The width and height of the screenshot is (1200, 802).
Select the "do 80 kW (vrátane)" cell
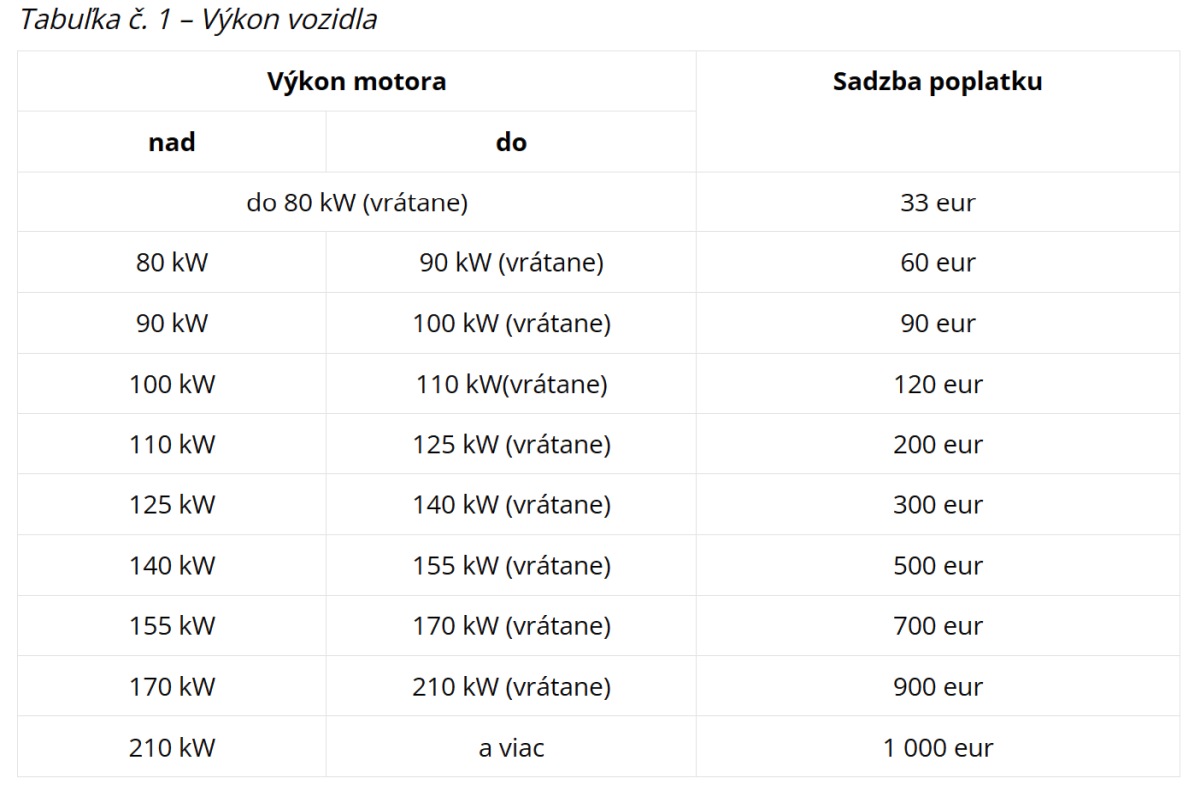tap(356, 203)
